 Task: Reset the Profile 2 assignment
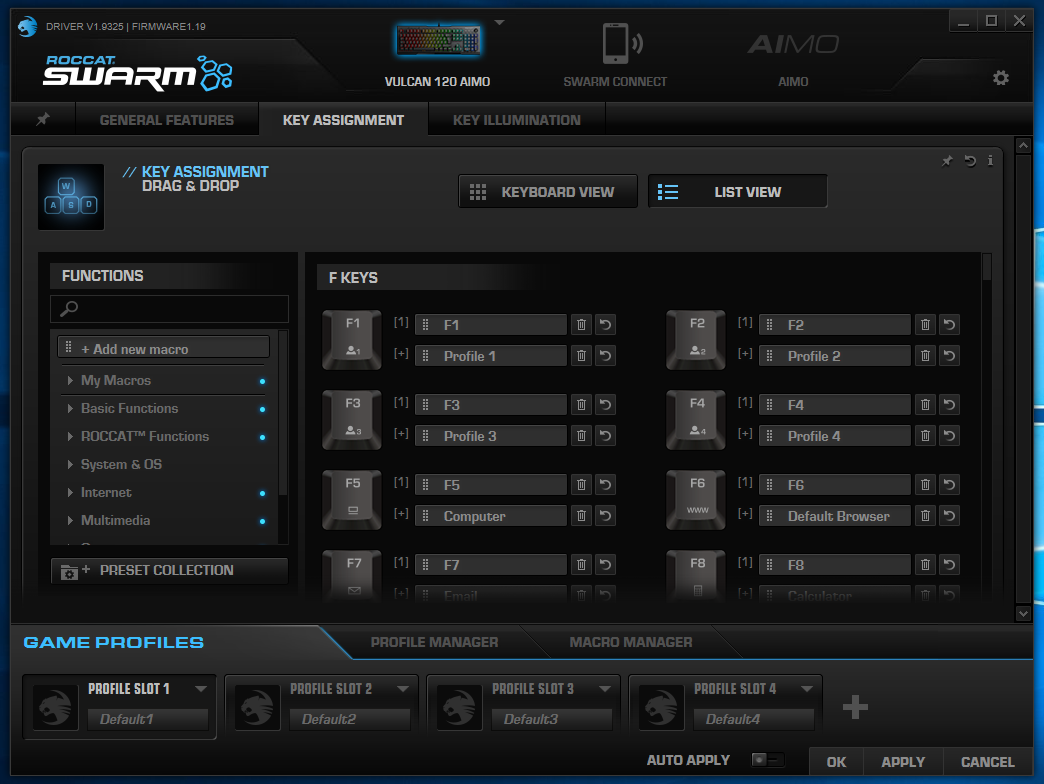tap(949, 356)
